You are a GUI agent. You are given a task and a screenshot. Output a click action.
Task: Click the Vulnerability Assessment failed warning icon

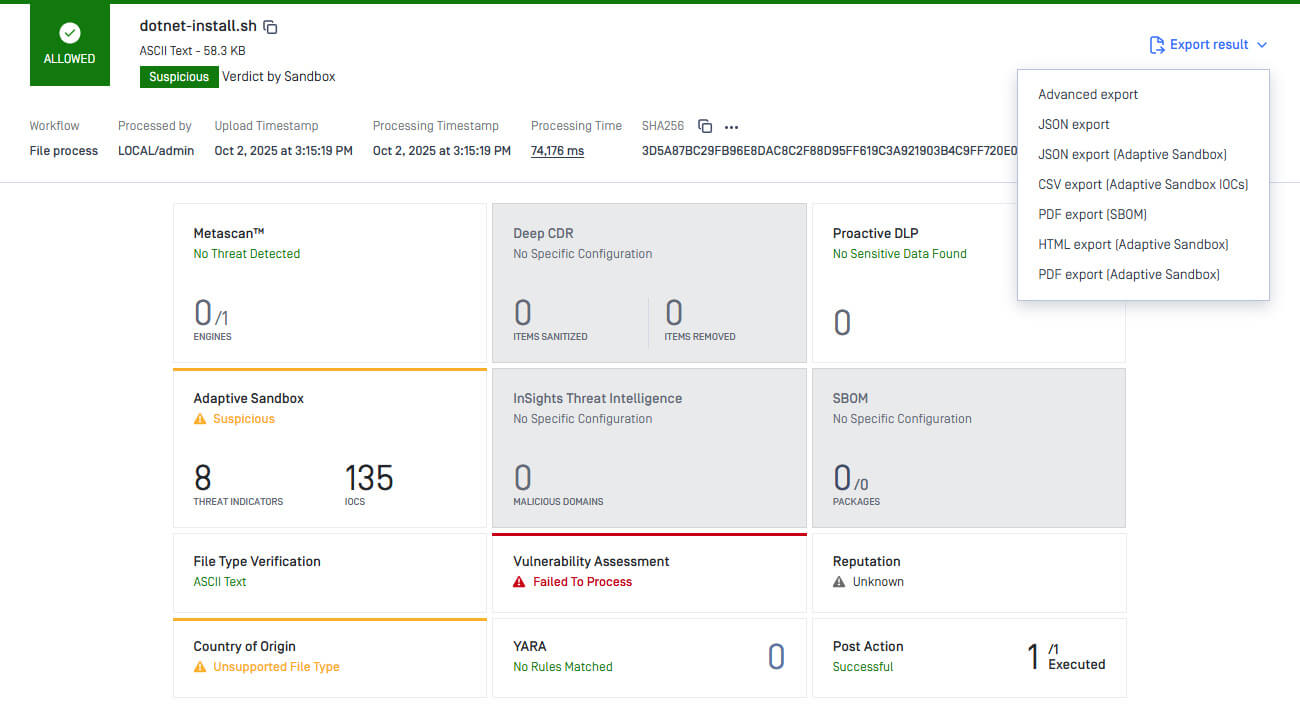click(x=519, y=582)
